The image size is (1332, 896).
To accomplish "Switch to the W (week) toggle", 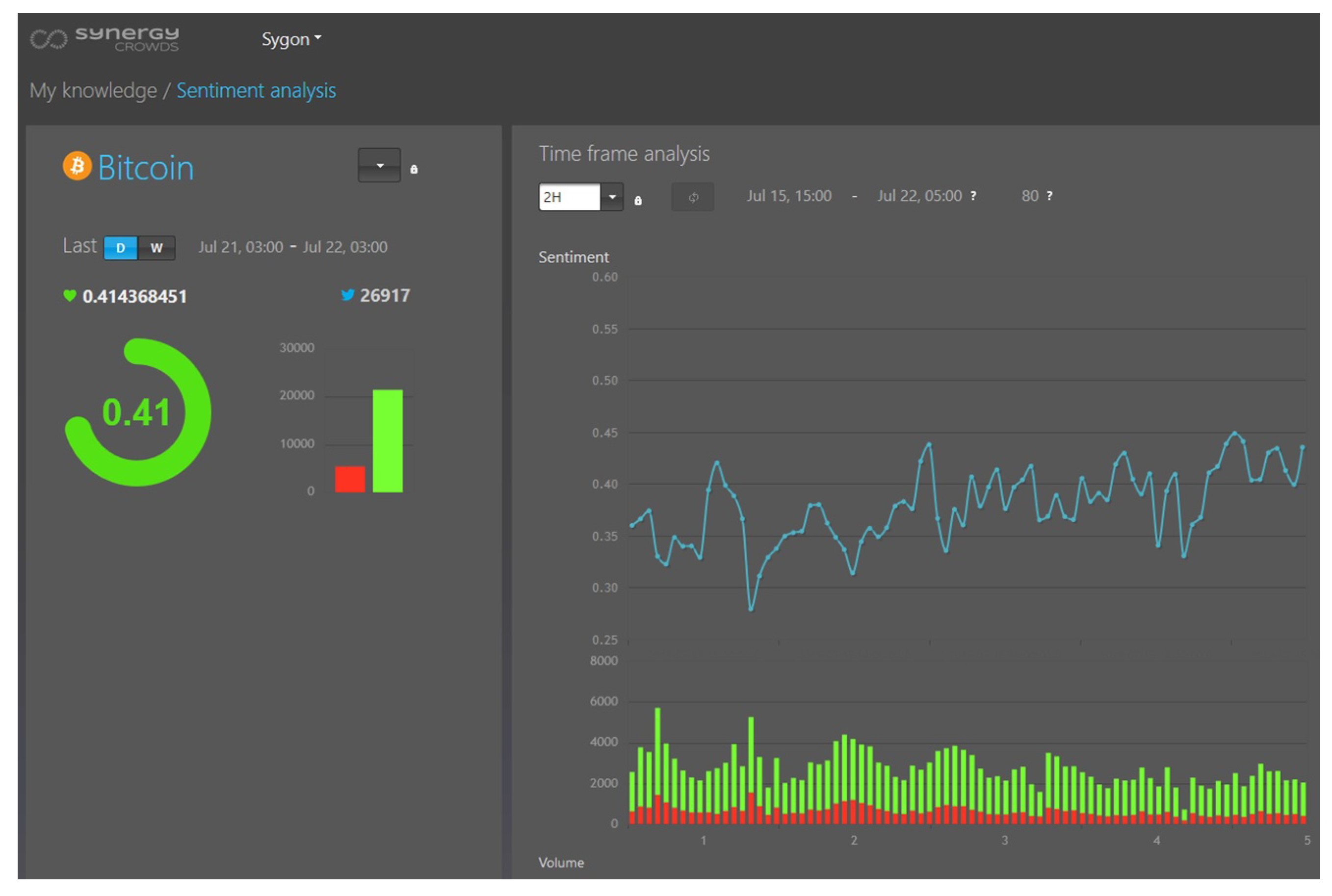I will [x=156, y=248].
